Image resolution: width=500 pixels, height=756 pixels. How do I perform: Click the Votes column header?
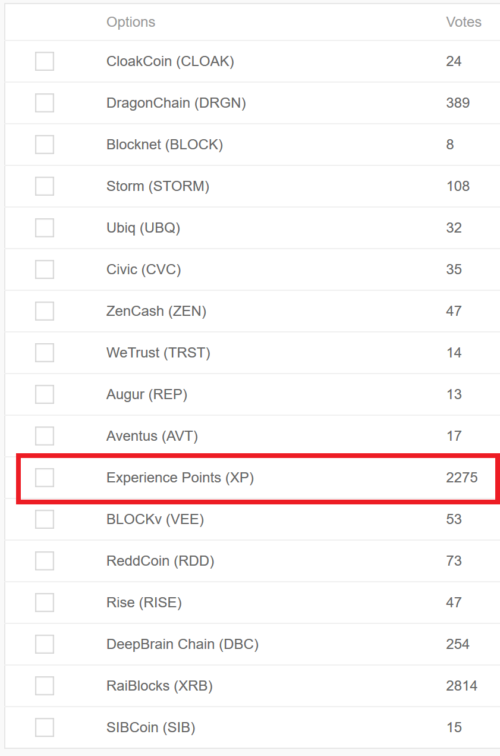463,22
